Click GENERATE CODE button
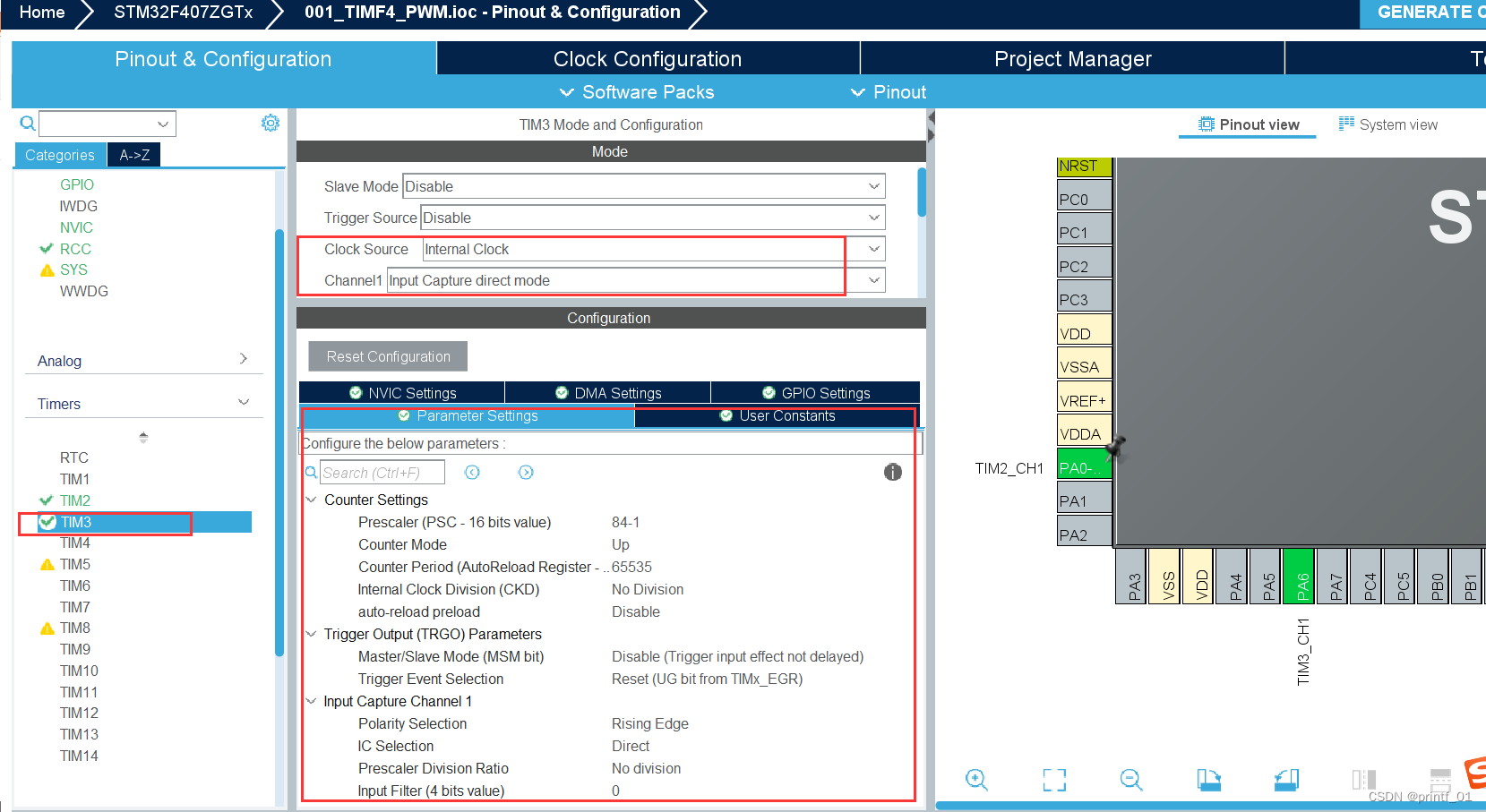Viewport: 1486px width, 812px height. pos(1424,13)
